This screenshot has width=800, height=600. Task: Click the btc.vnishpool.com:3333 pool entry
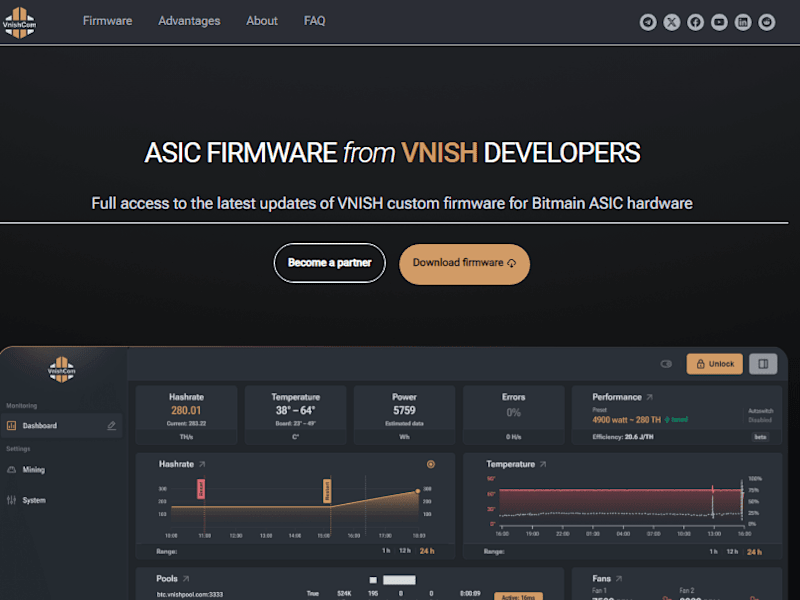[x=190, y=594]
